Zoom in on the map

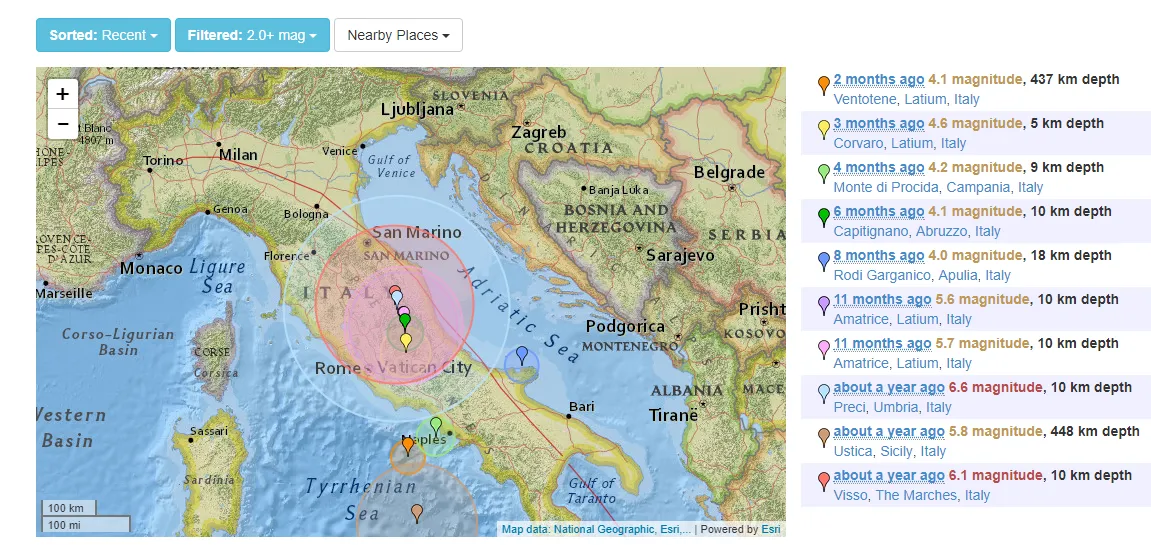pos(63,94)
